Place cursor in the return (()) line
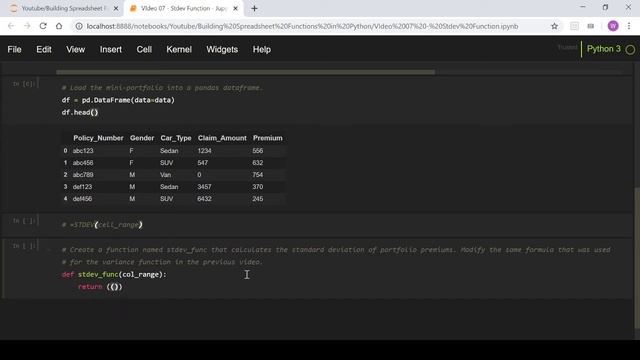 tap(100, 287)
